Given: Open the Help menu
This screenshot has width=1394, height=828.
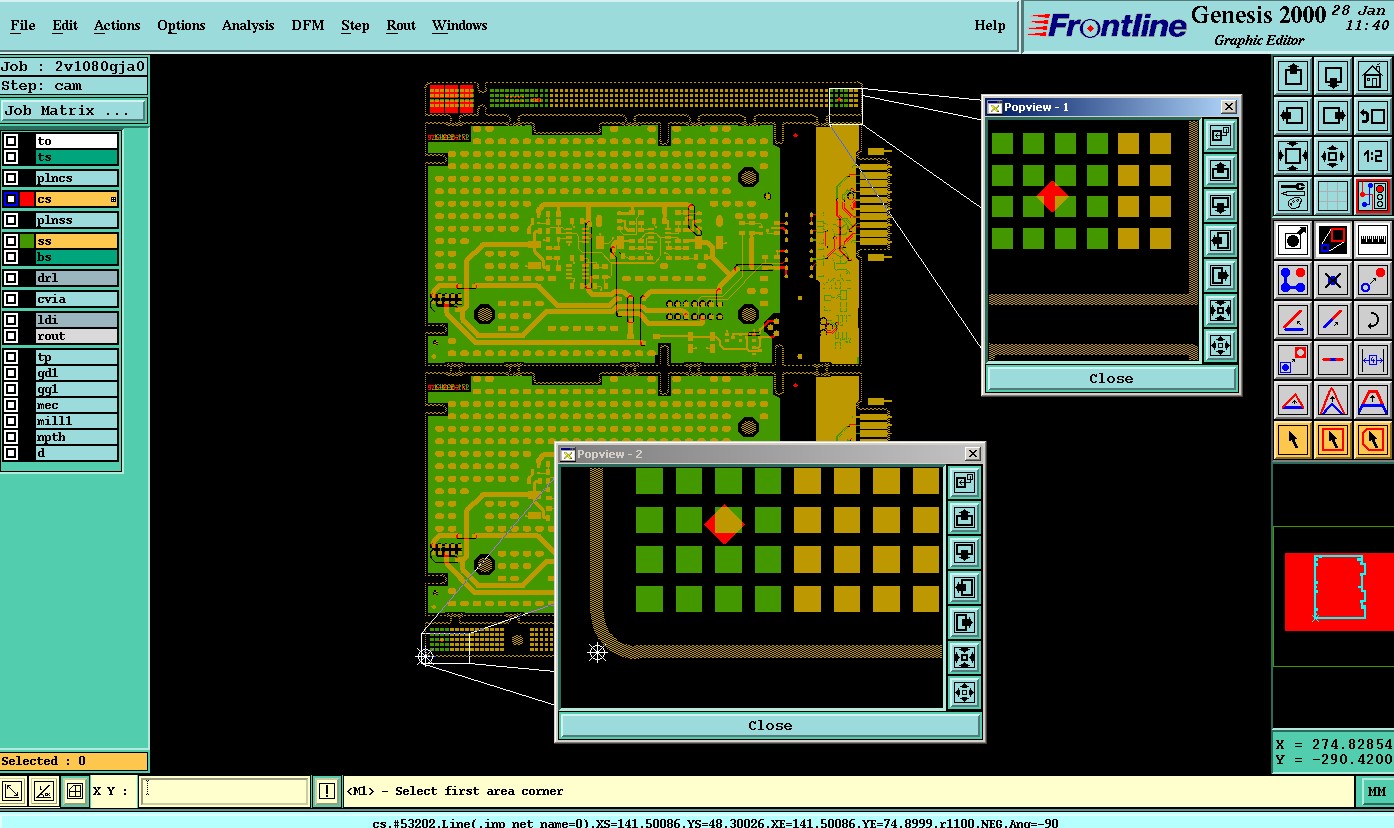Looking at the screenshot, I should [x=990, y=25].
